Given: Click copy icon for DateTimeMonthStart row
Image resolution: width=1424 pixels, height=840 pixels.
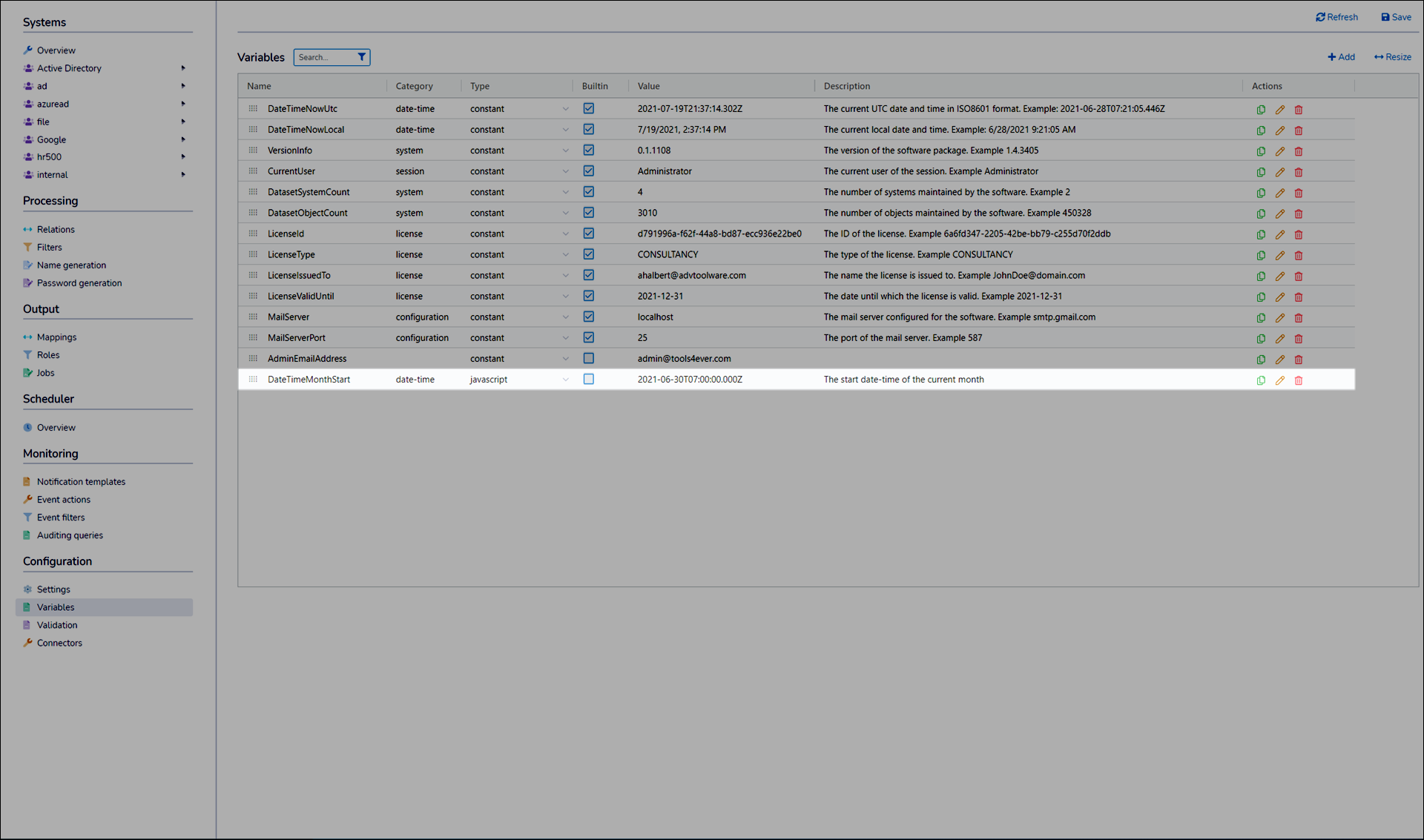Looking at the screenshot, I should (x=1261, y=380).
